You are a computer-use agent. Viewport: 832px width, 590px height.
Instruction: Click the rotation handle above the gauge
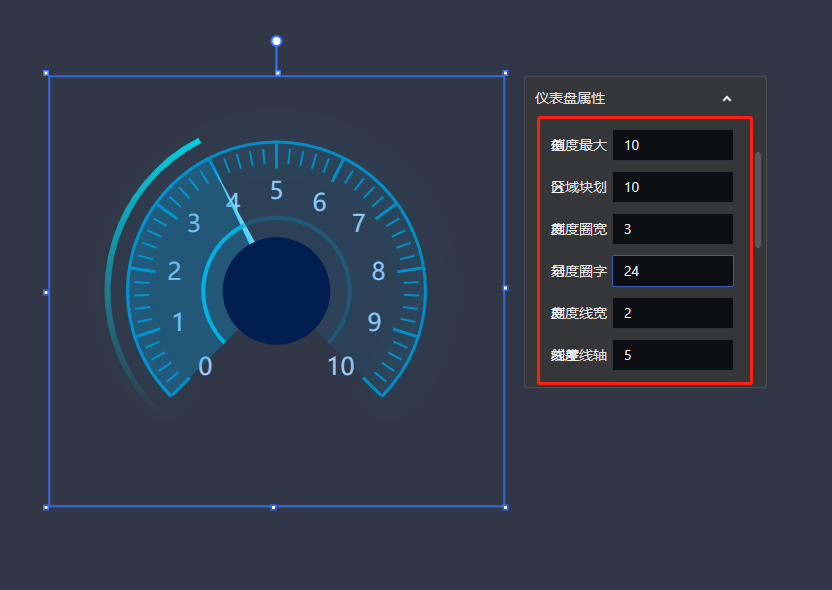(x=277, y=41)
